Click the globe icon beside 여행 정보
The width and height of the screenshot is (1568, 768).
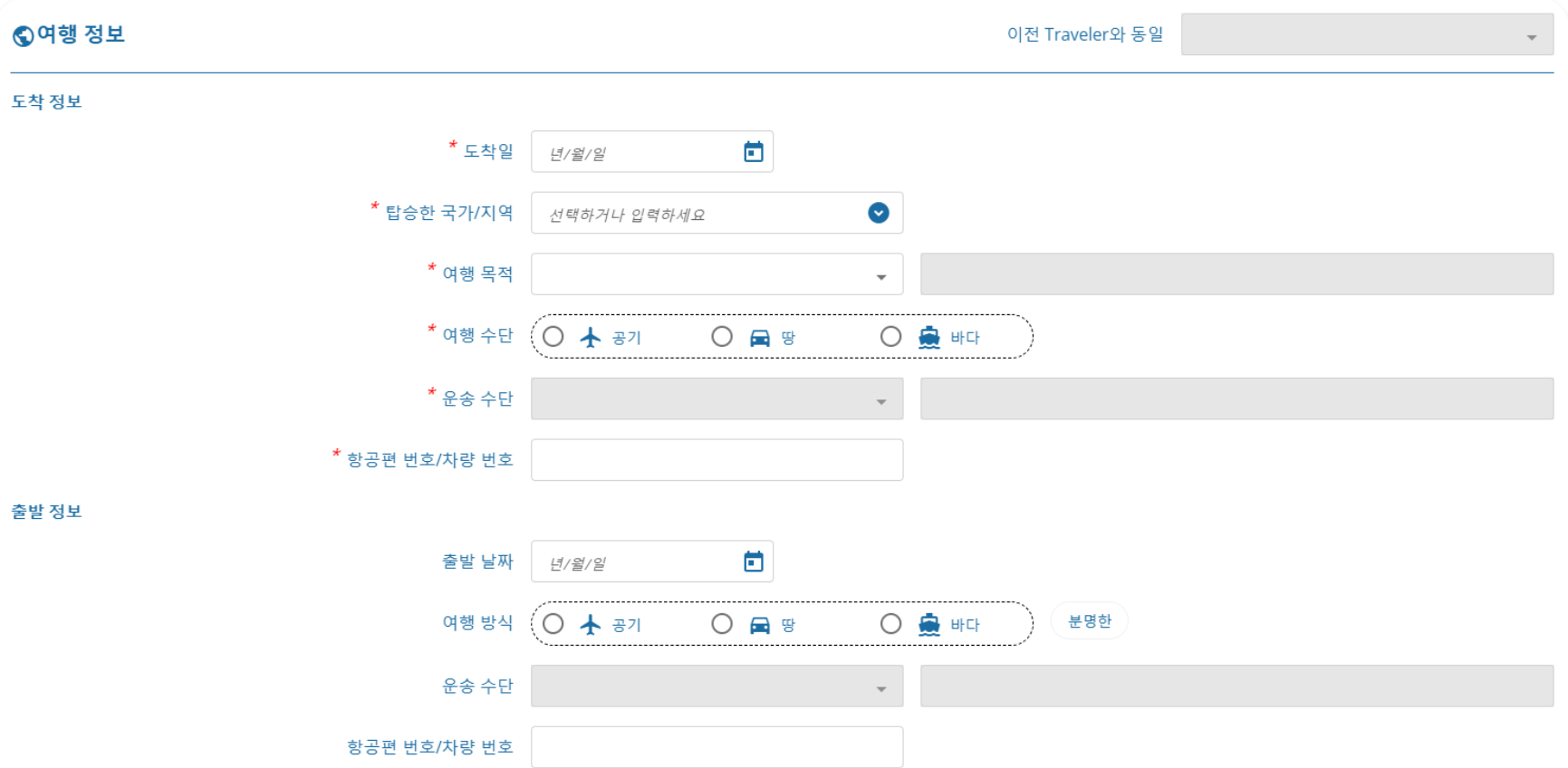(x=23, y=35)
